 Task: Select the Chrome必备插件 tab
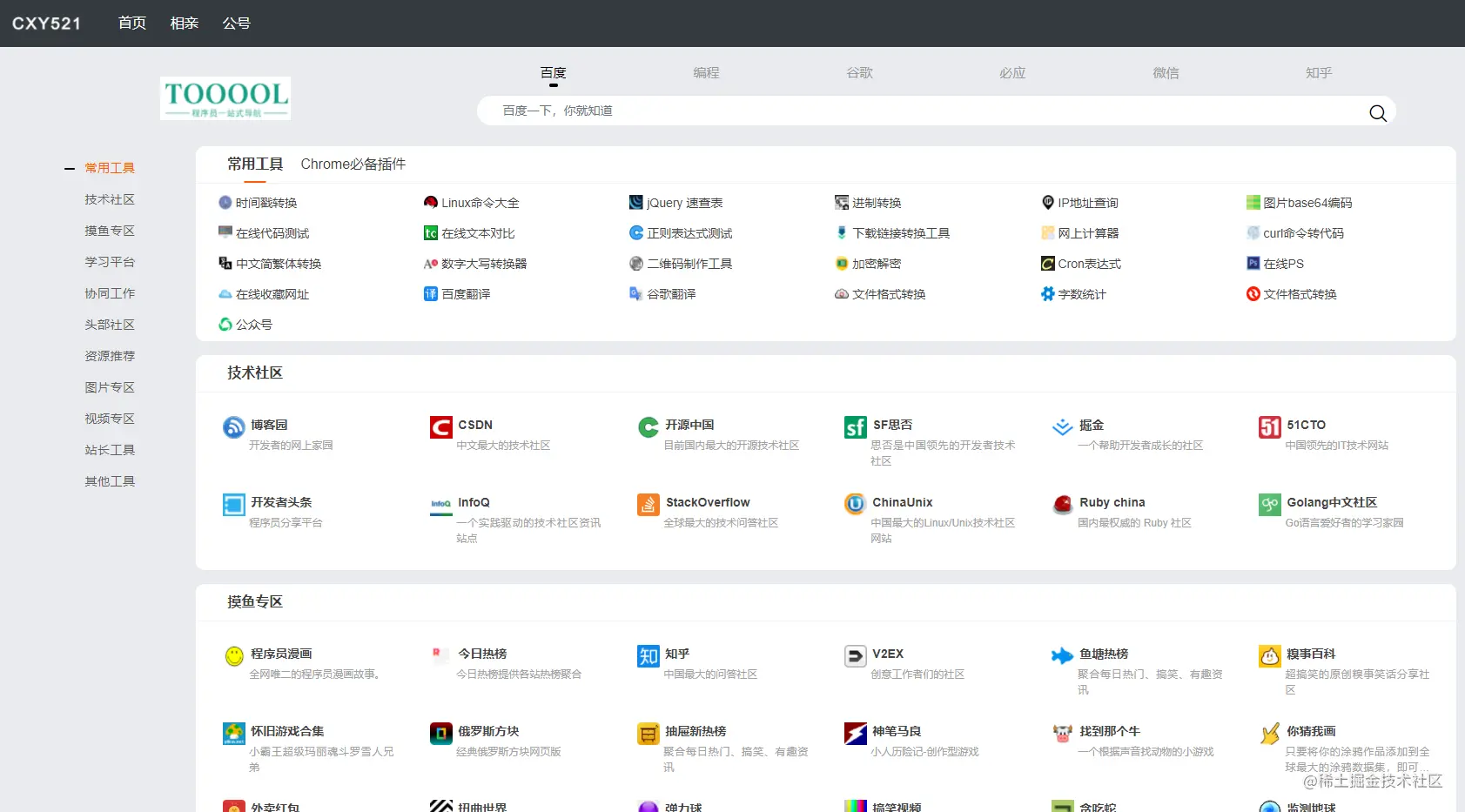[353, 164]
